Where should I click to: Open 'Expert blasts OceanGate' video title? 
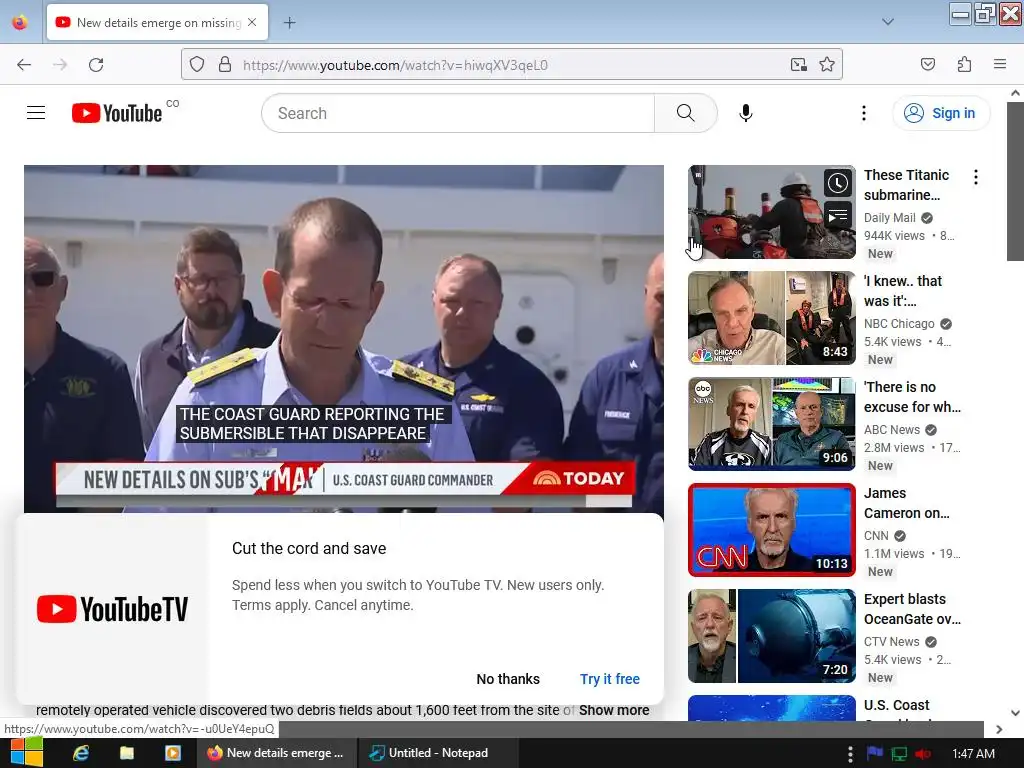coord(912,609)
